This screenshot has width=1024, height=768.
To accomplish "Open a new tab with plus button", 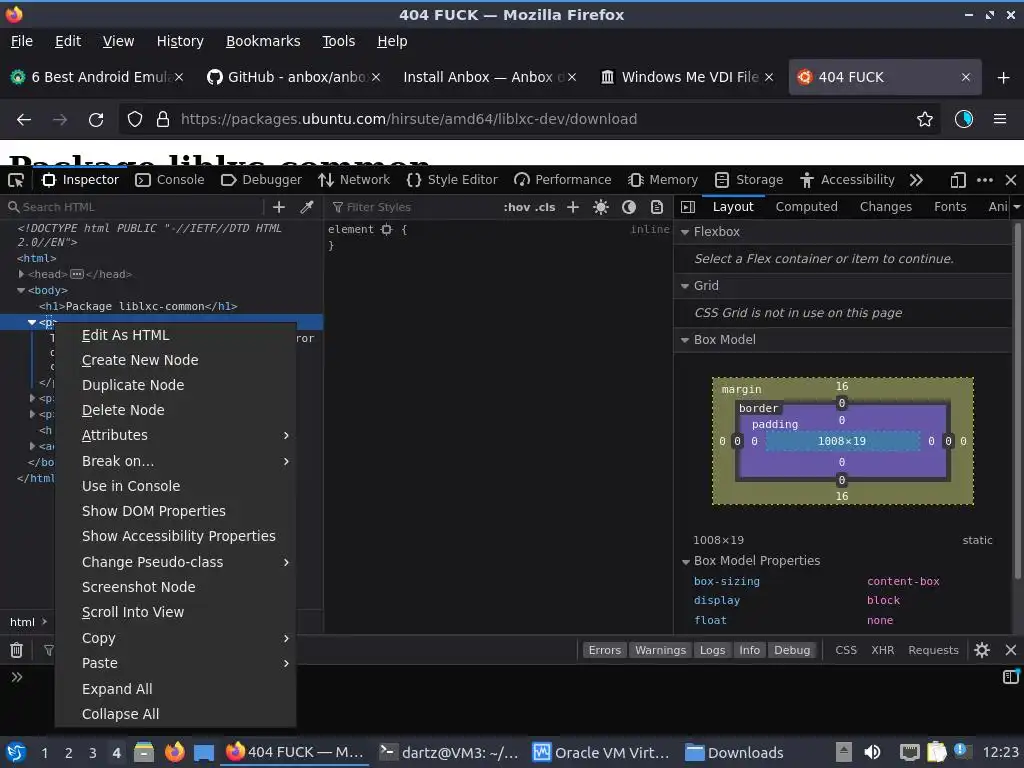I will pyautogui.click(x=1004, y=78).
